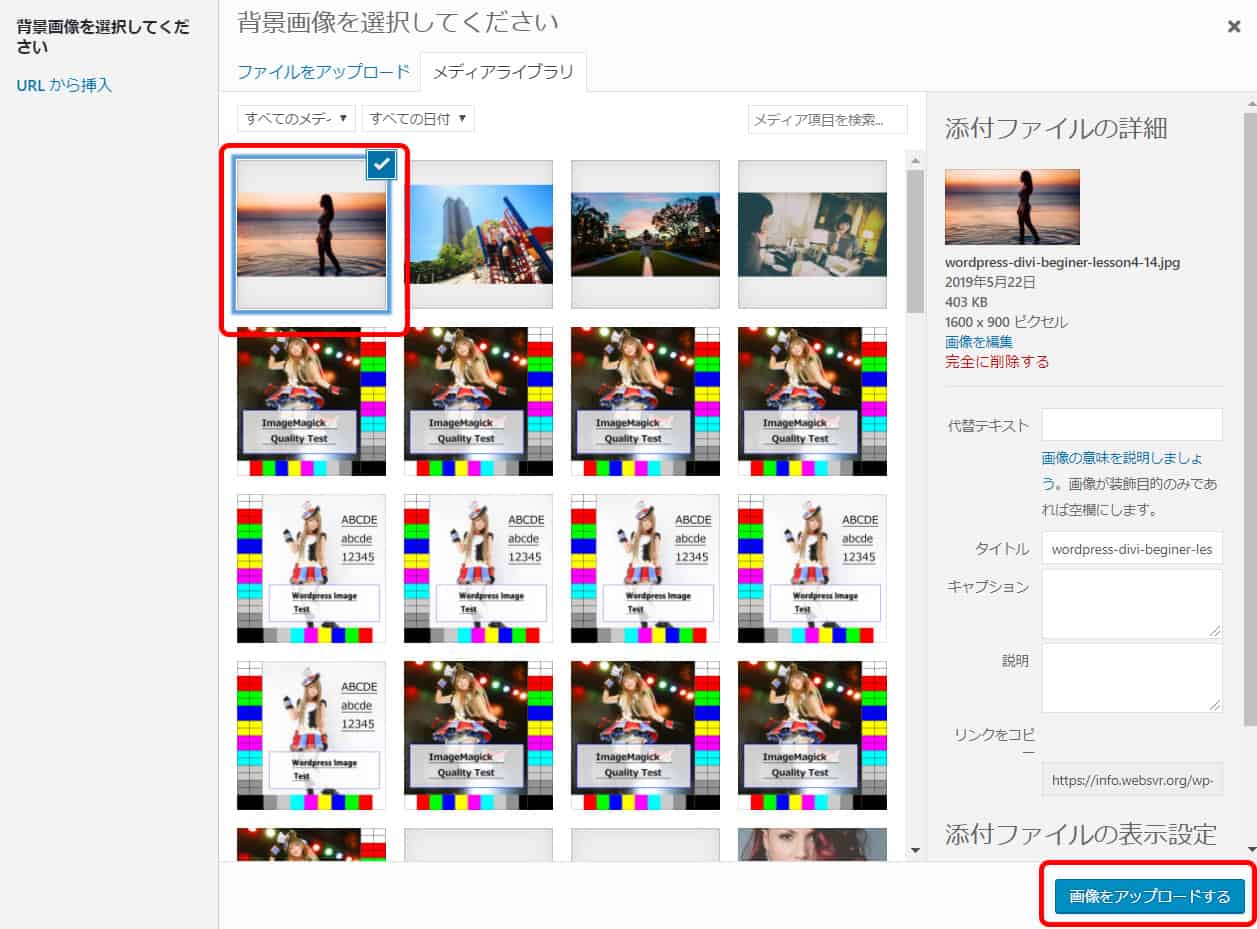The image size is (1257, 929).
Task: Click the 代替テキスト label
Action: tap(988, 426)
